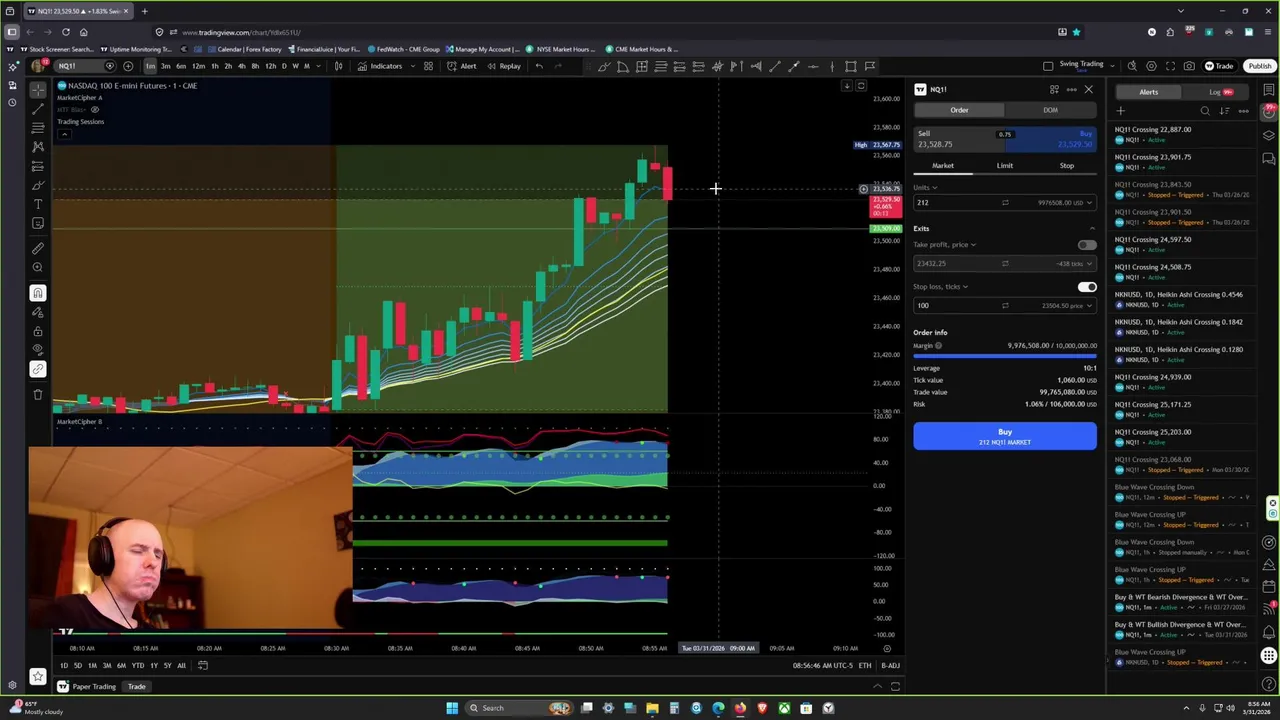This screenshot has height=720, width=1280.
Task: Open the chart type candles selector
Action: (338, 66)
